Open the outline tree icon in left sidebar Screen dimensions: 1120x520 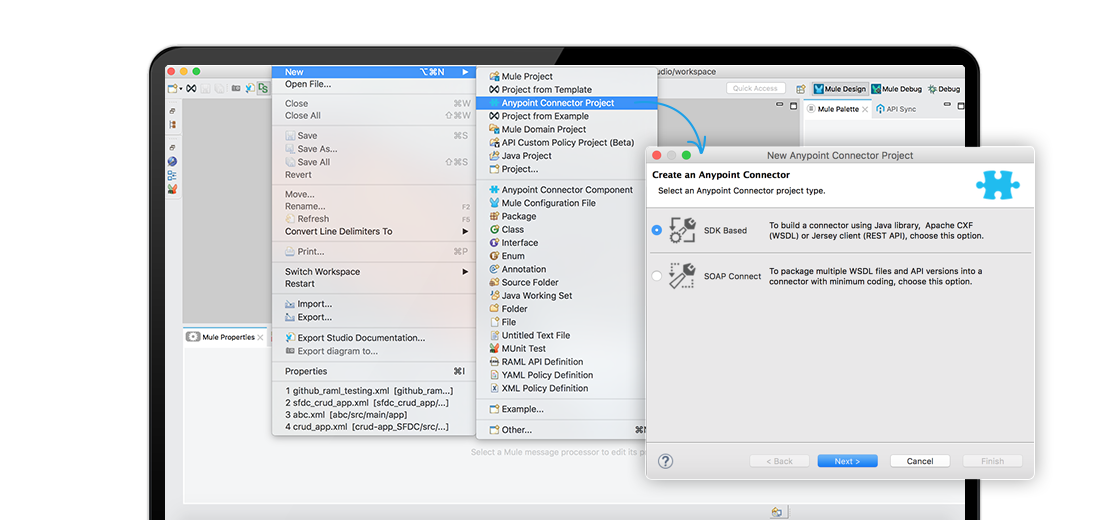pos(172,176)
